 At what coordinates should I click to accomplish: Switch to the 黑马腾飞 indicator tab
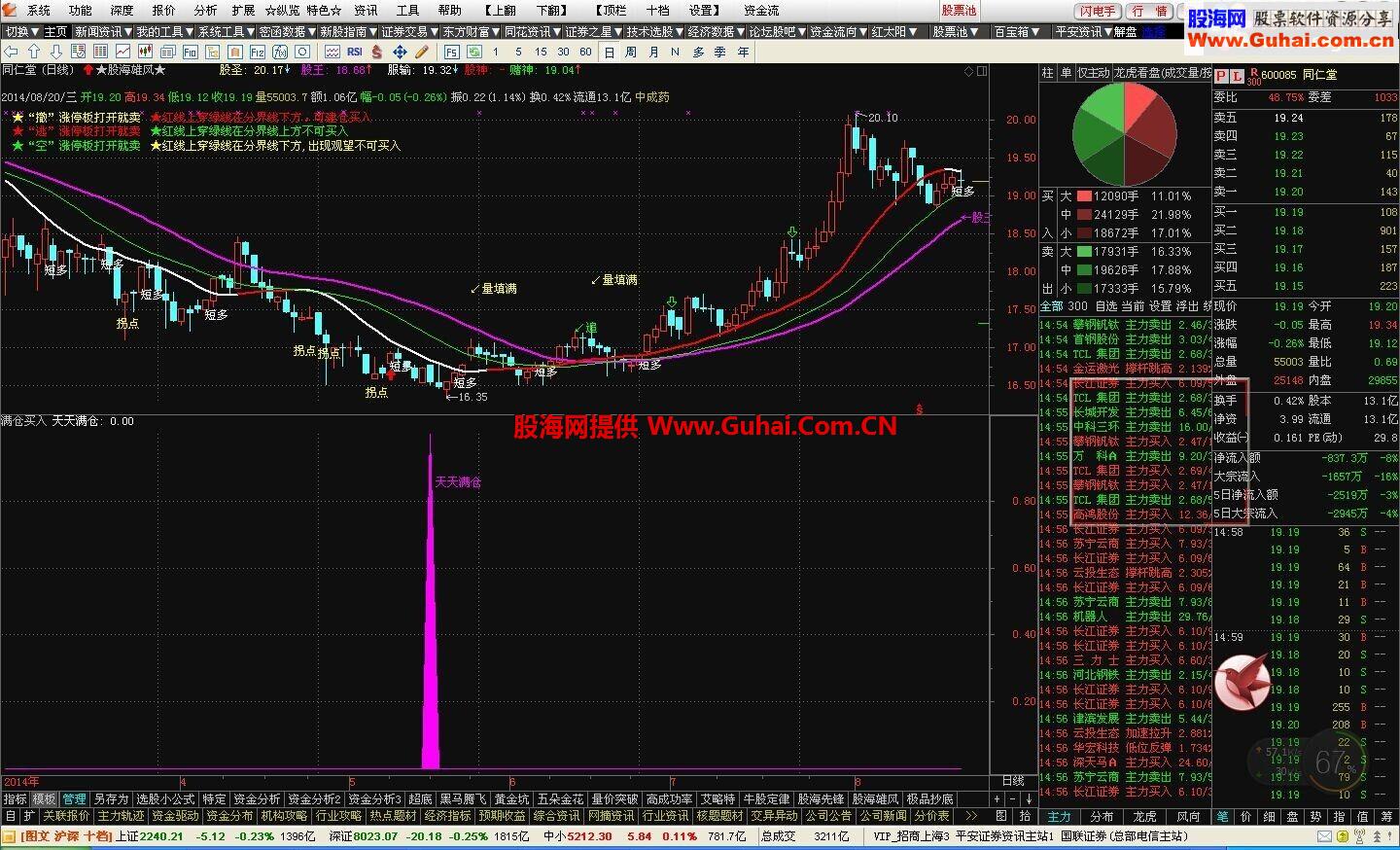[462, 798]
